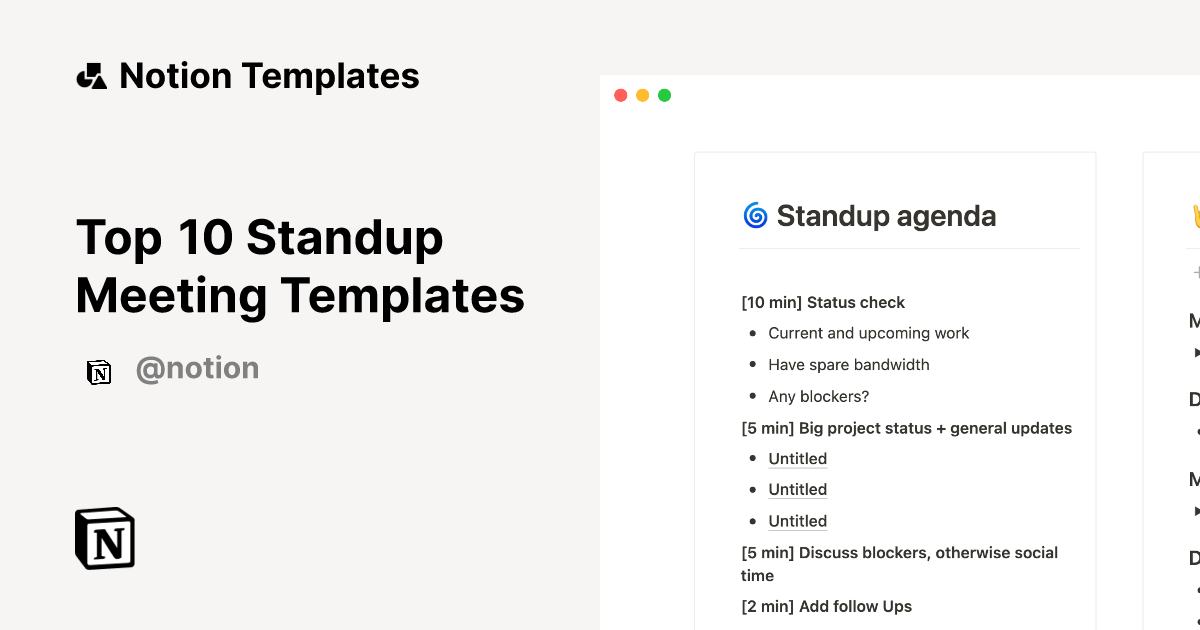Open the third Untitled page link
The image size is (1200, 630).
[797, 521]
